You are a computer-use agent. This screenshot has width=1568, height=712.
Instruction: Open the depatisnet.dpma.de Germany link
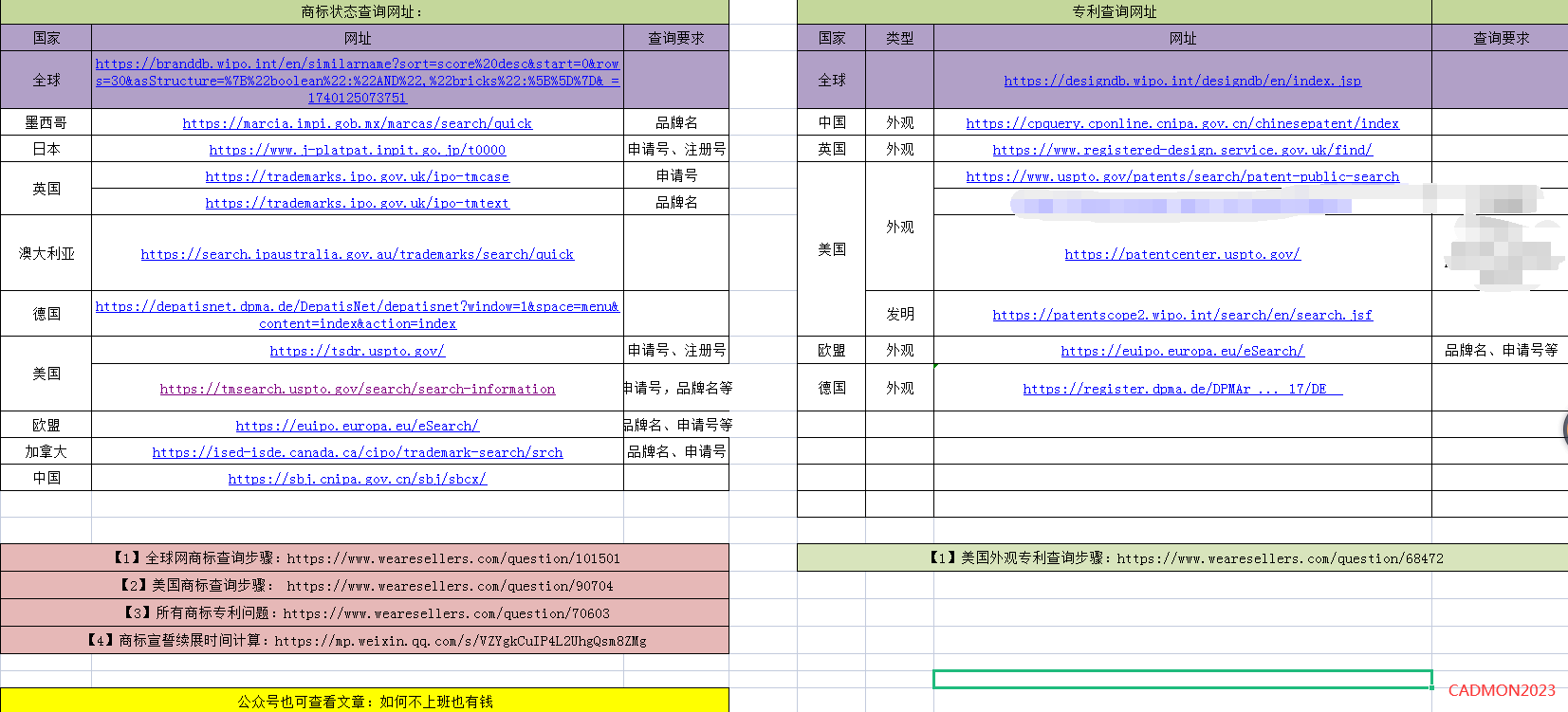(x=357, y=315)
